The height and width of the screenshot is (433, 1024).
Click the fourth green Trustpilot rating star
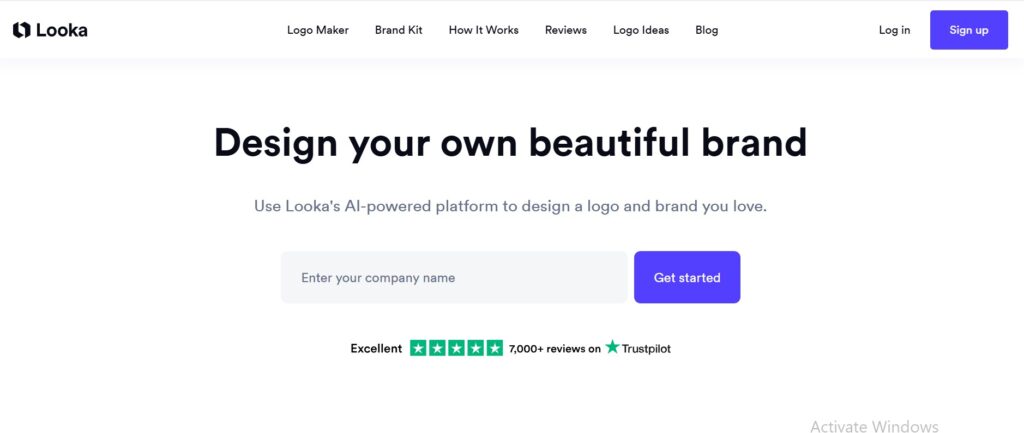pos(475,348)
